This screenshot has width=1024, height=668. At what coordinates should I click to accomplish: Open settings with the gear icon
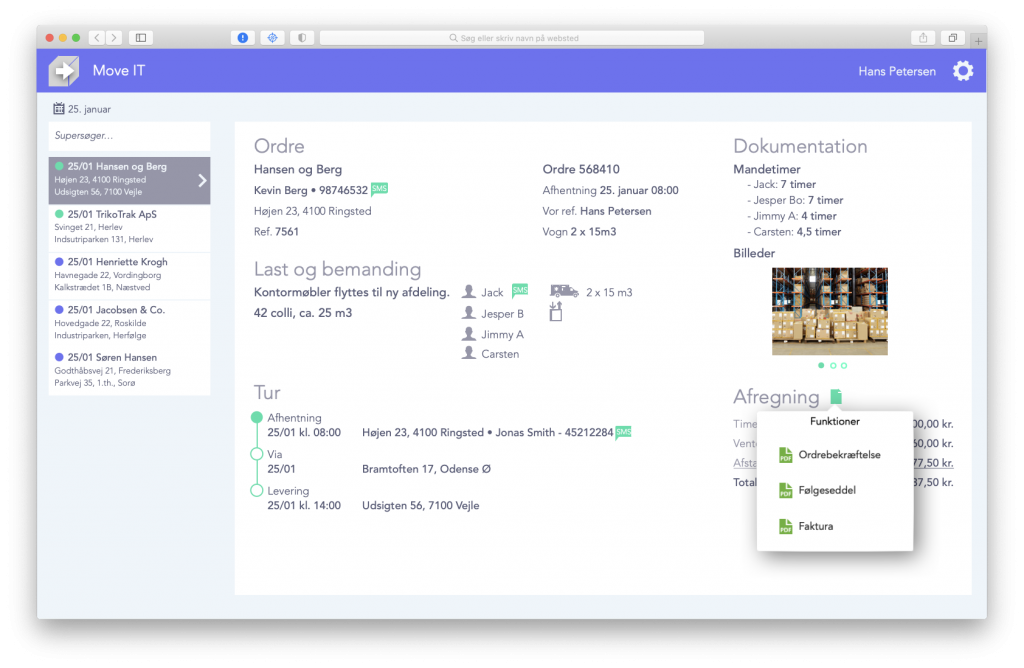[963, 71]
